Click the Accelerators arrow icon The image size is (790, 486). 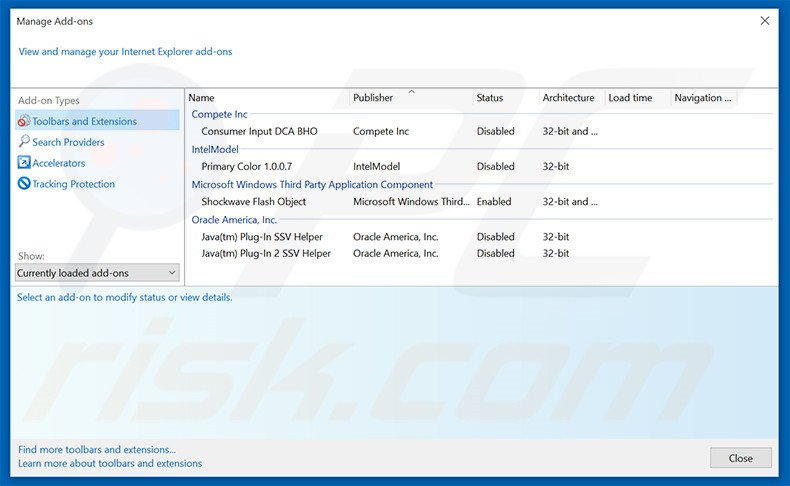click(x=24, y=162)
